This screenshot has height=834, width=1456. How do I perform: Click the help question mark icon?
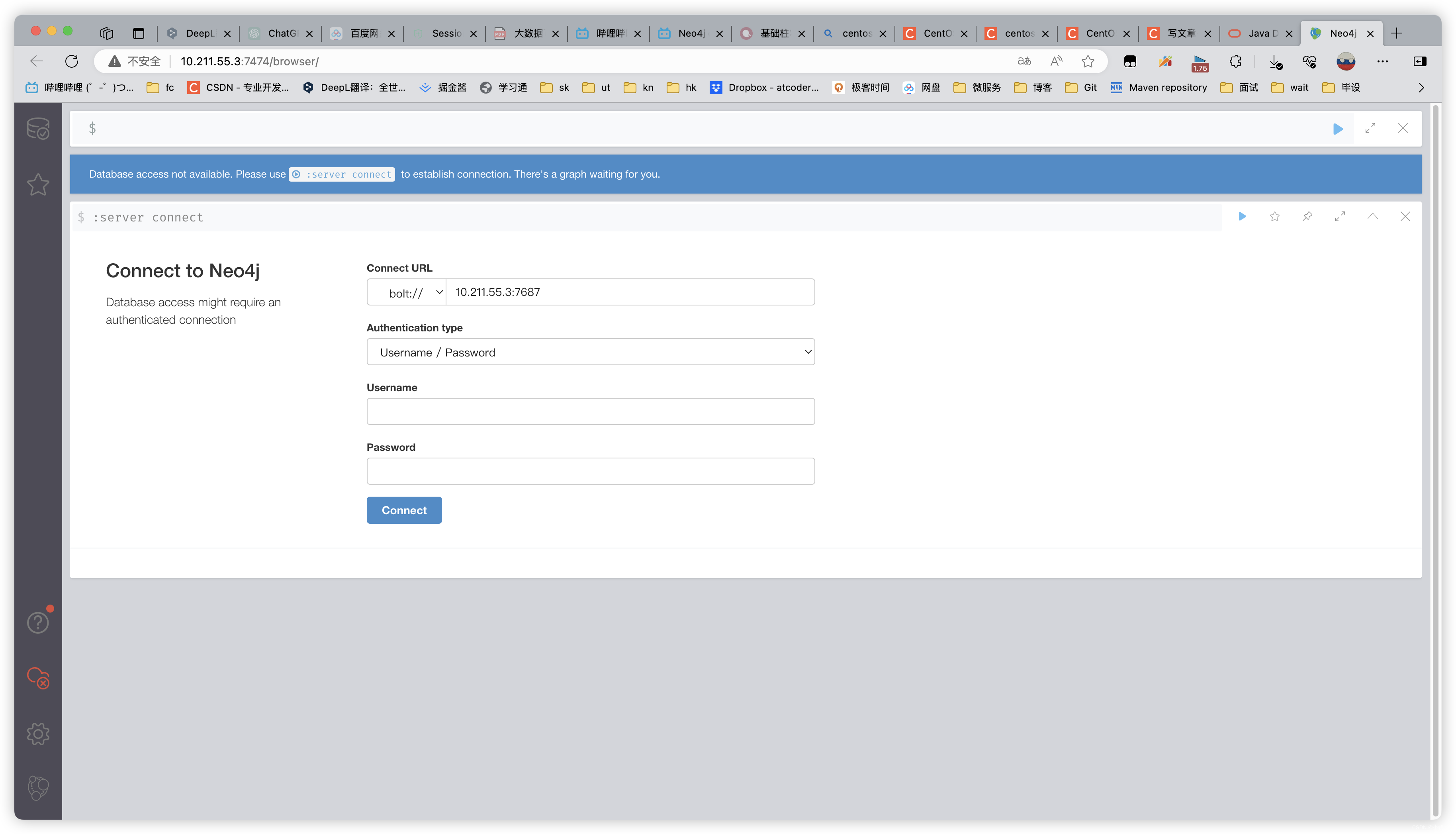pyautogui.click(x=37, y=622)
